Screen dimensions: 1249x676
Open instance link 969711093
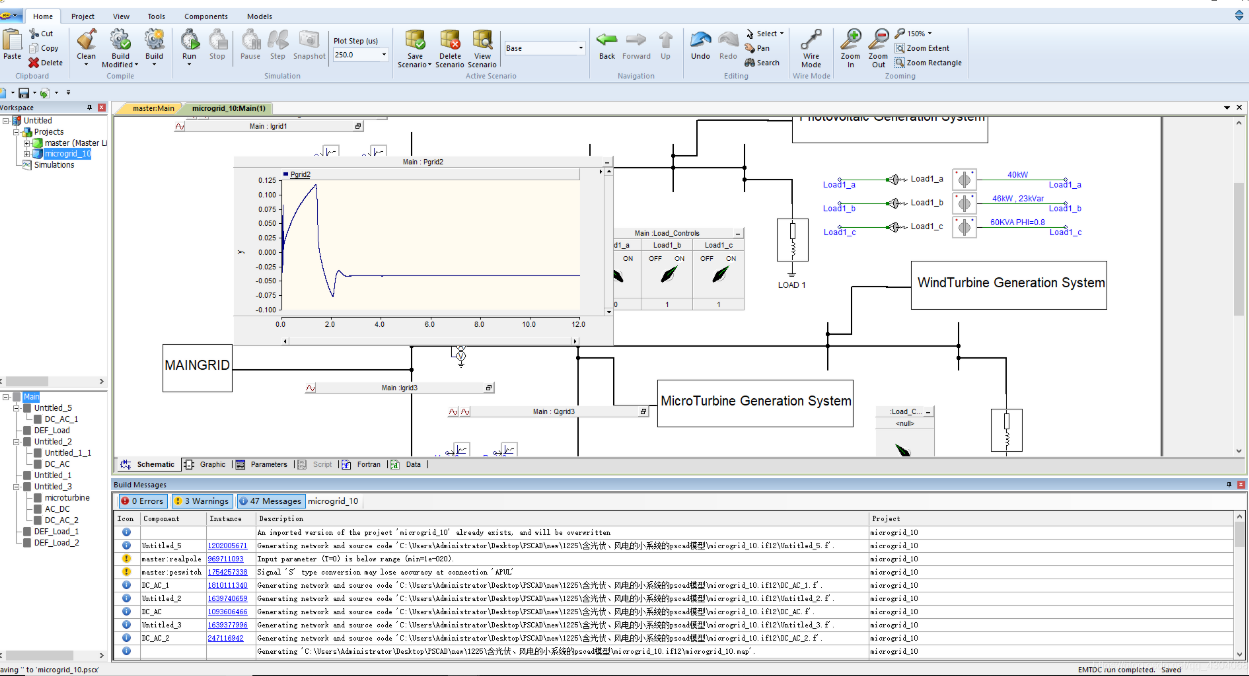coord(226,559)
